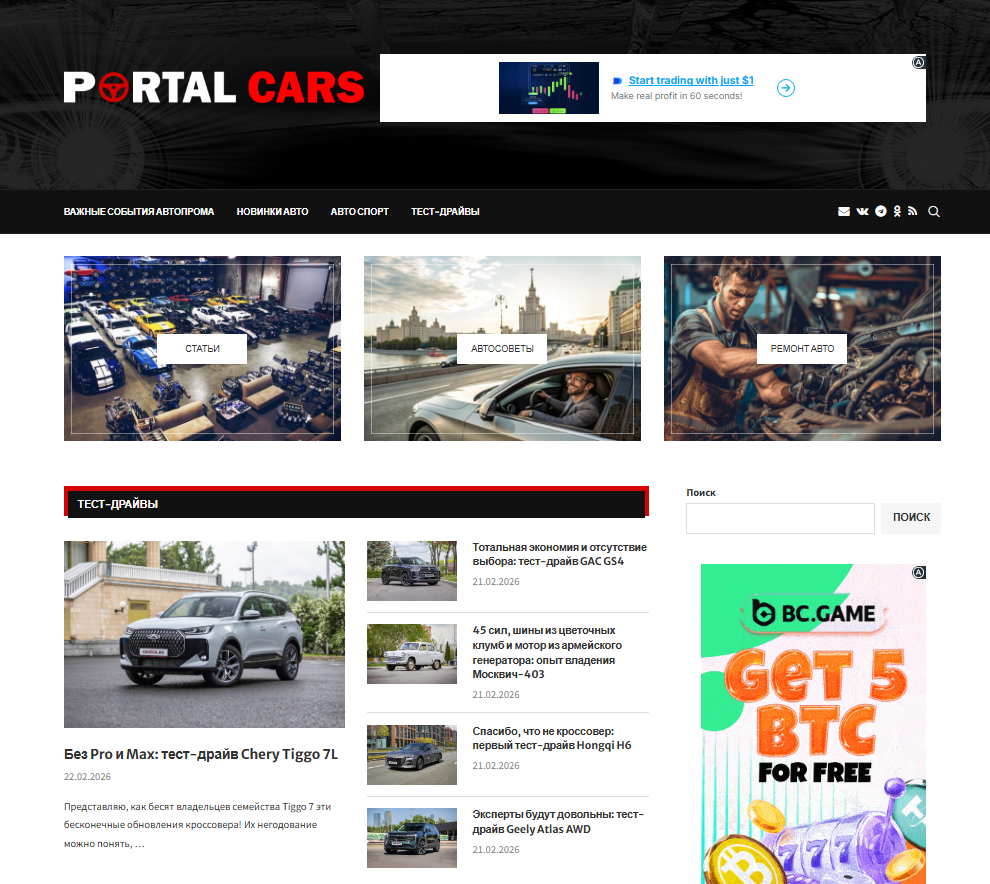Focus the sidebar search input field
Screen dimensions: 990x884
pos(780,518)
